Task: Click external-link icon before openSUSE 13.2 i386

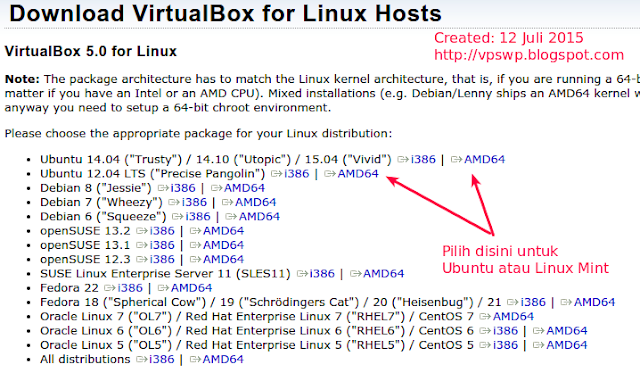Action: [x=142, y=231]
